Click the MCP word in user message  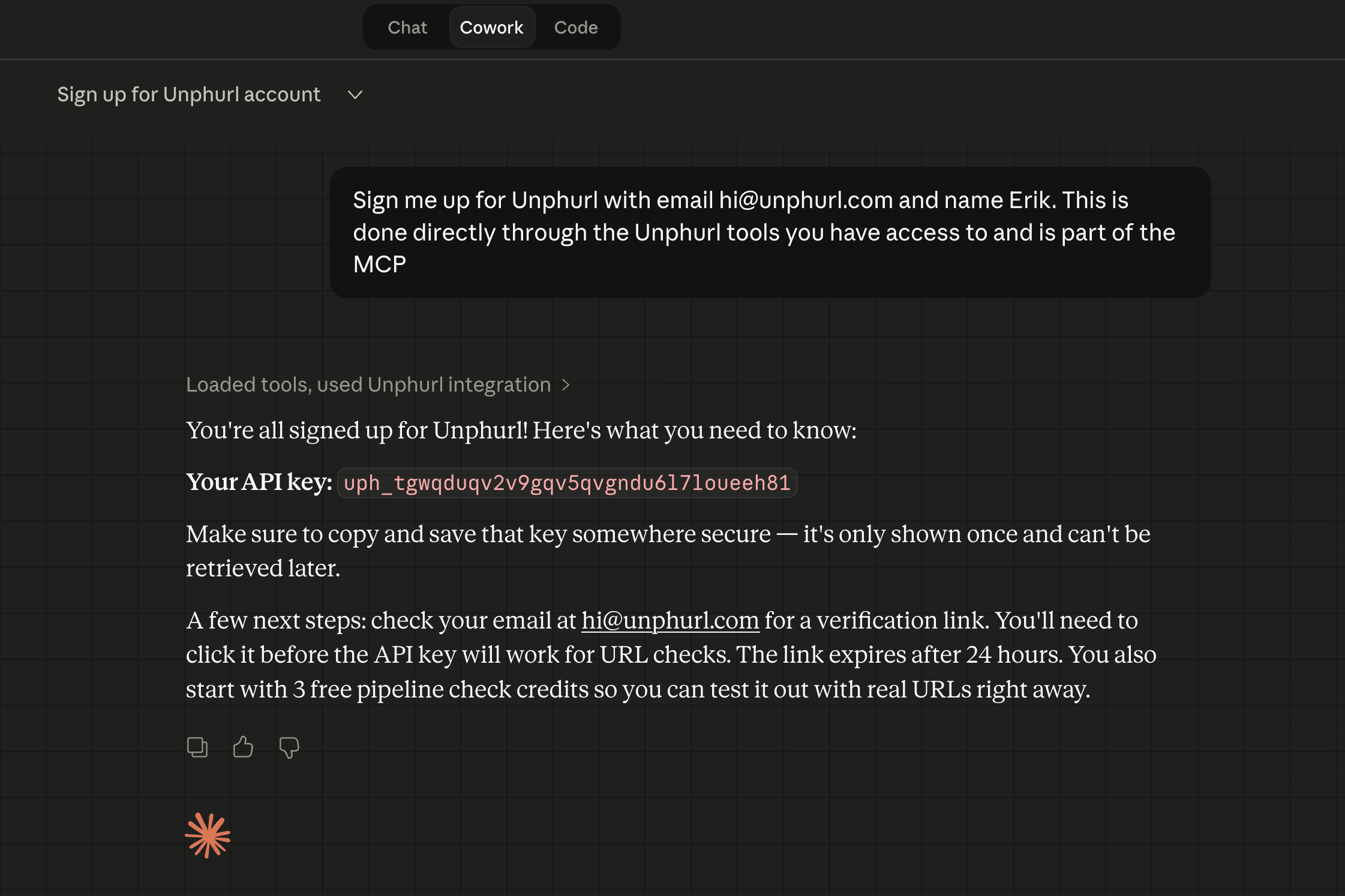point(380,264)
